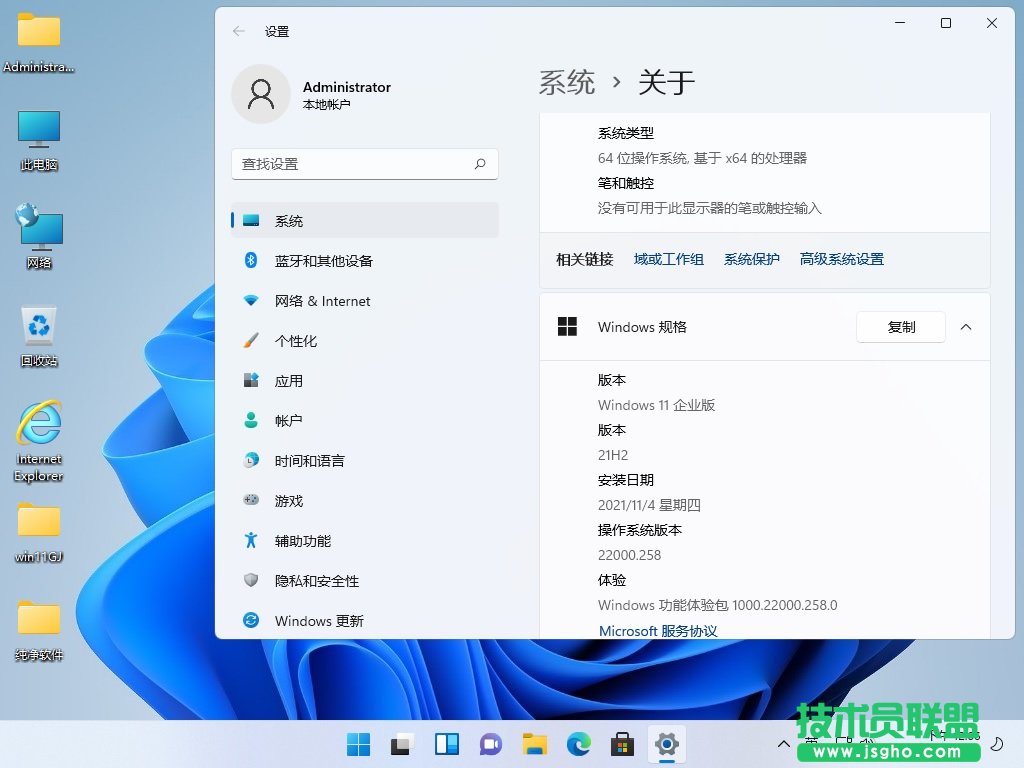Copy the Windows specifications
This screenshot has width=1024, height=768.
tap(901, 327)
